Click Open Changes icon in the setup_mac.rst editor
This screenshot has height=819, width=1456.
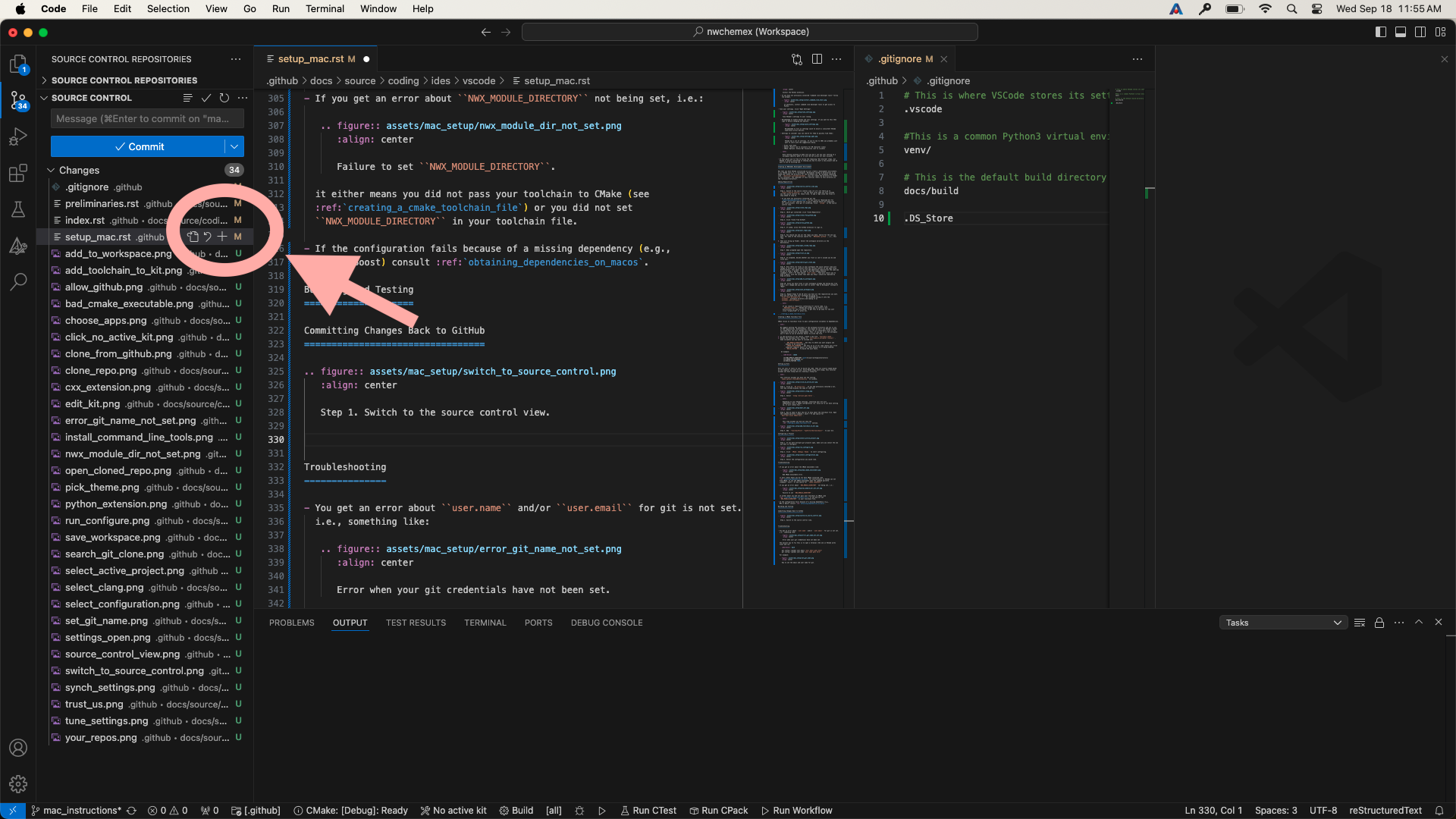click(797, 59)
